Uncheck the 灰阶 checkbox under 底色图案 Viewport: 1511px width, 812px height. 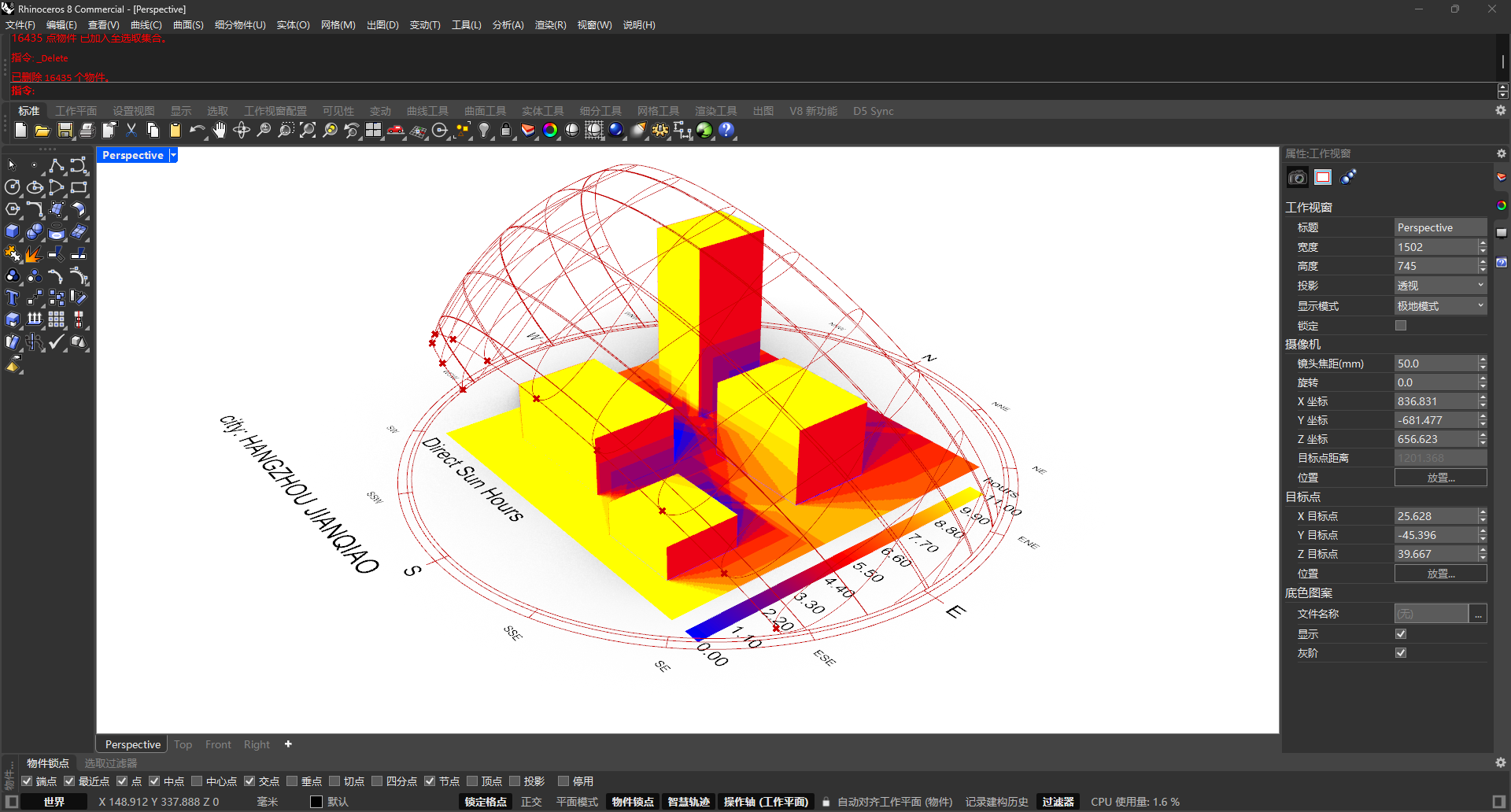click(x=1401, y=653)
